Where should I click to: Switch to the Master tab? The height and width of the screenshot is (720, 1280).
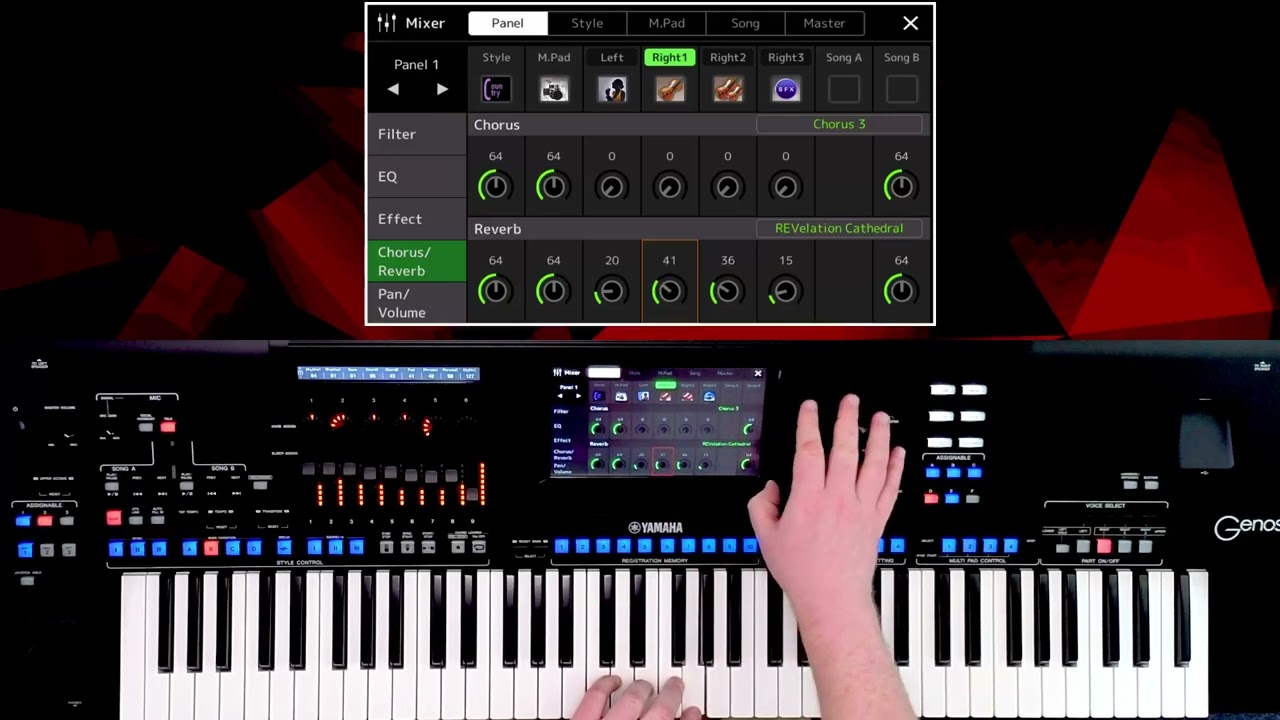(x=824, y=23)
